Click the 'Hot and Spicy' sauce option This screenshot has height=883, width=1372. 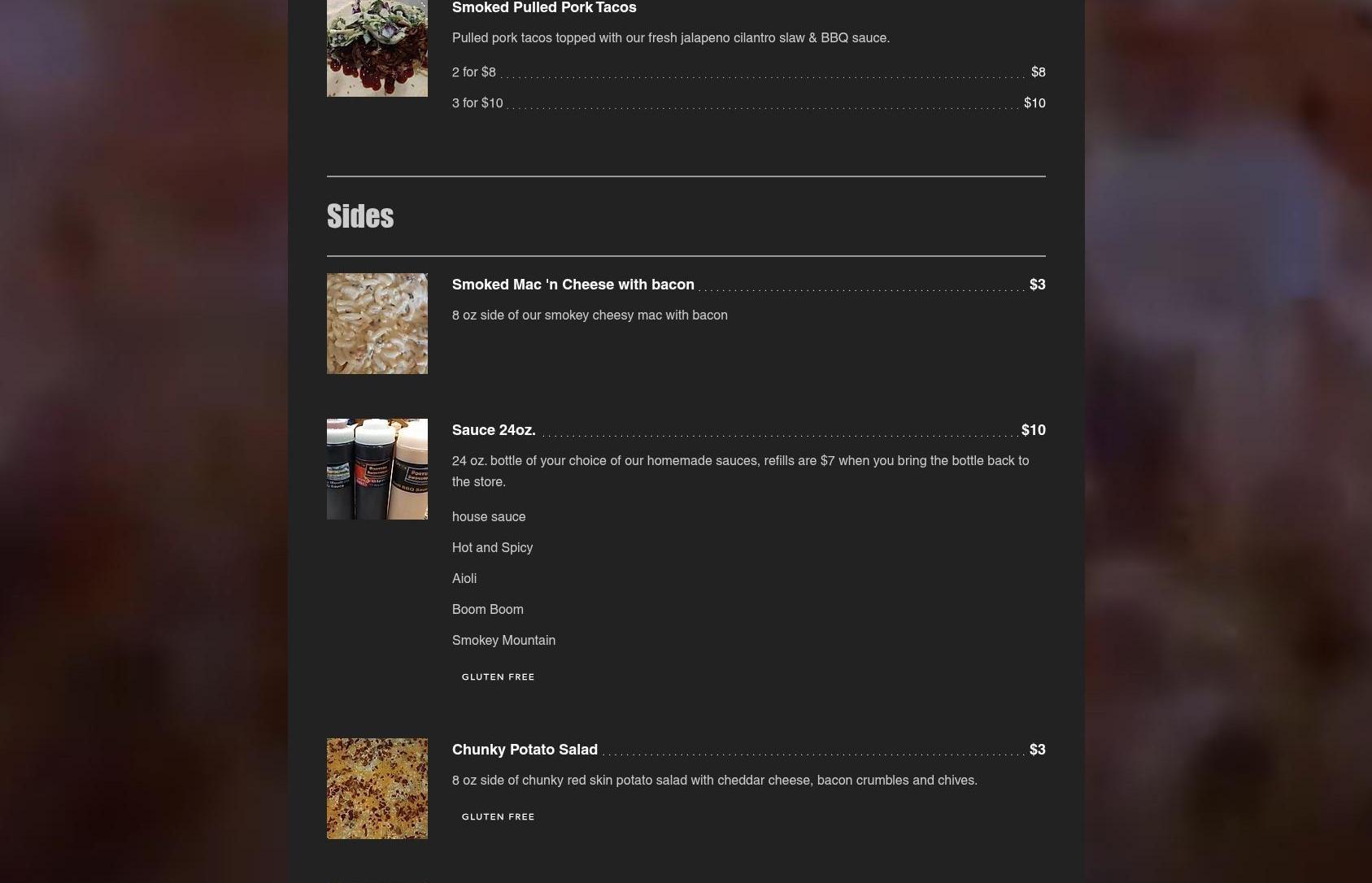(x=492, y=548)
